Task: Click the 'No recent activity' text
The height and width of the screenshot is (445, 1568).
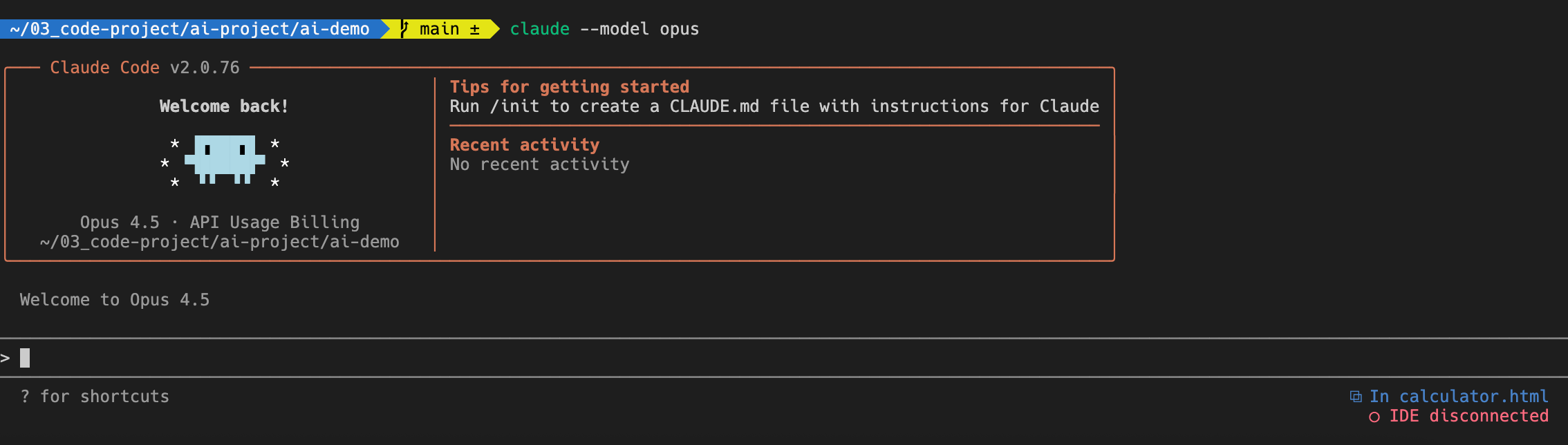Action: coord(539,164)
